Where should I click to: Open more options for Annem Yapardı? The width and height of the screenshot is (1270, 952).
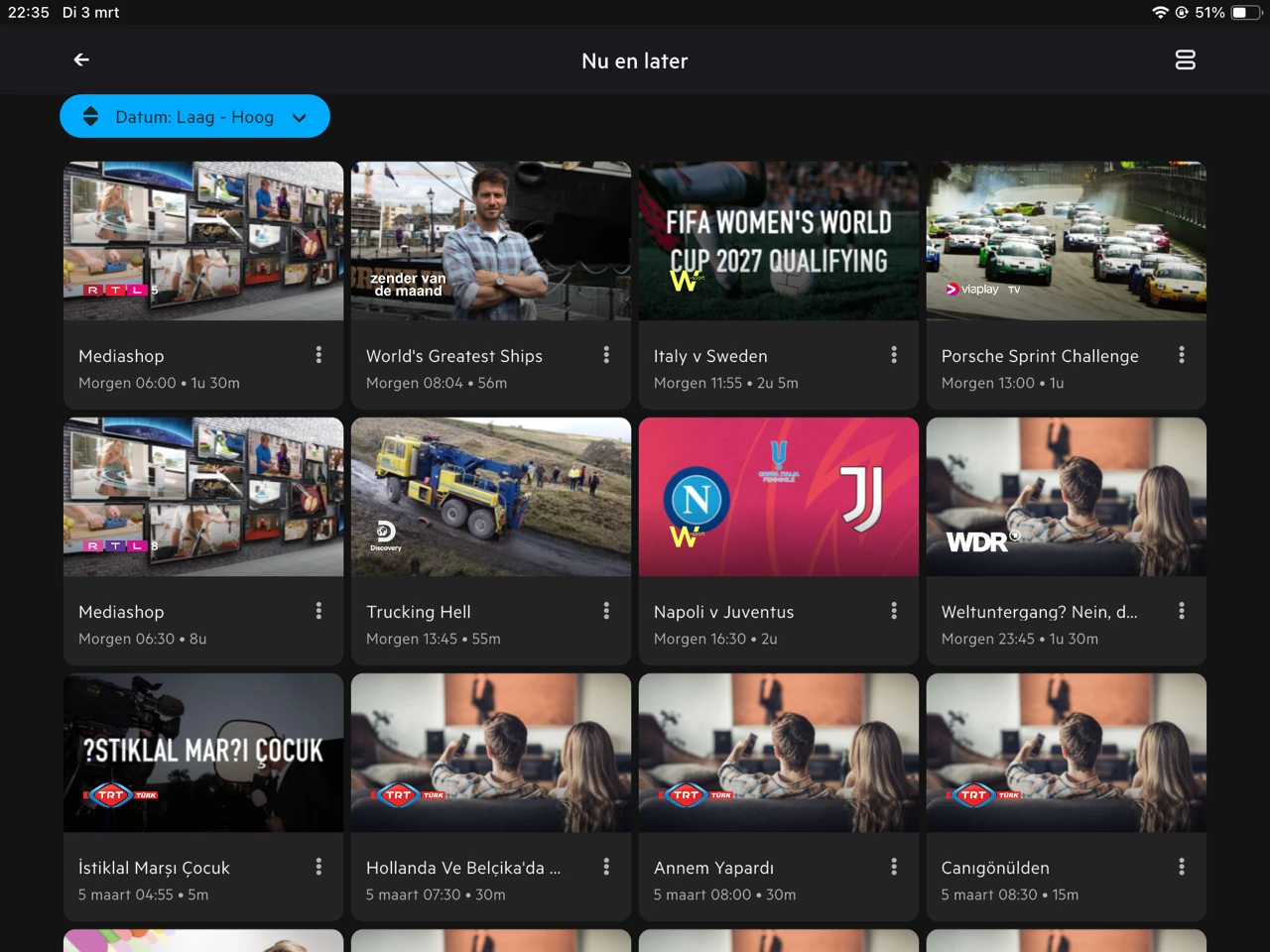click(894, 867)
